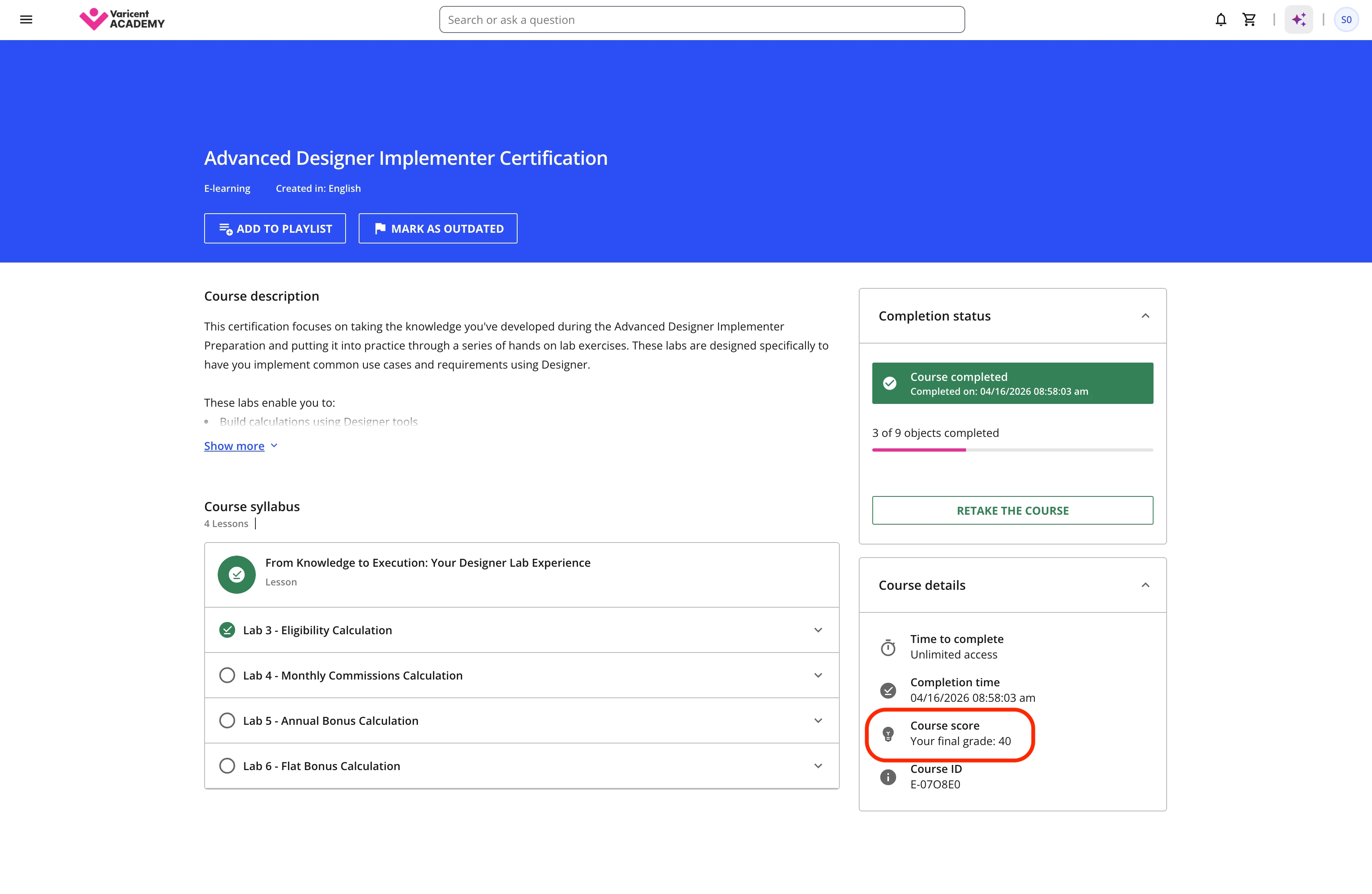Click the objects completed progress bar
This screenshot has width=1372, height=894.
click(x=1012, y=450)
